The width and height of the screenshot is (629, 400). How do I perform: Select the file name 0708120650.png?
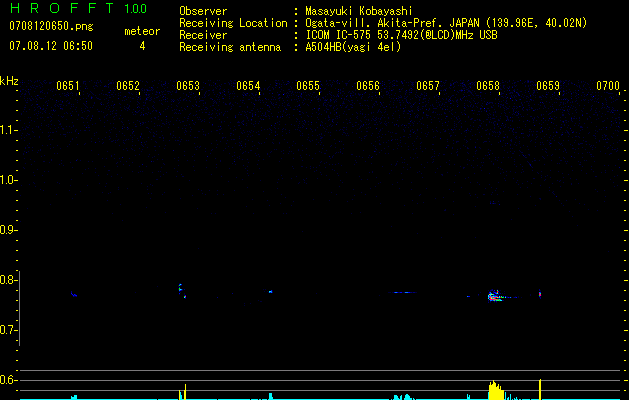tap(51, 27)
